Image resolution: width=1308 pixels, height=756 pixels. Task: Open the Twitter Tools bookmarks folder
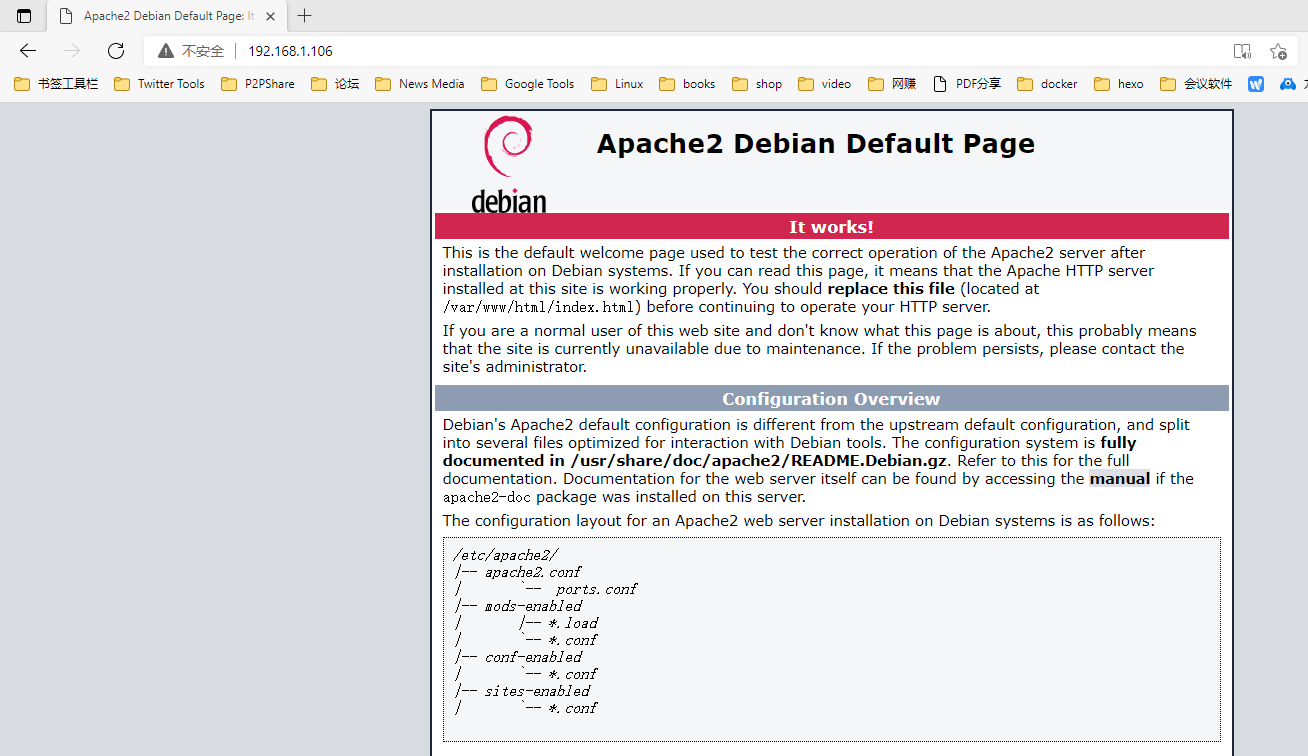click(x=159, y=84)
